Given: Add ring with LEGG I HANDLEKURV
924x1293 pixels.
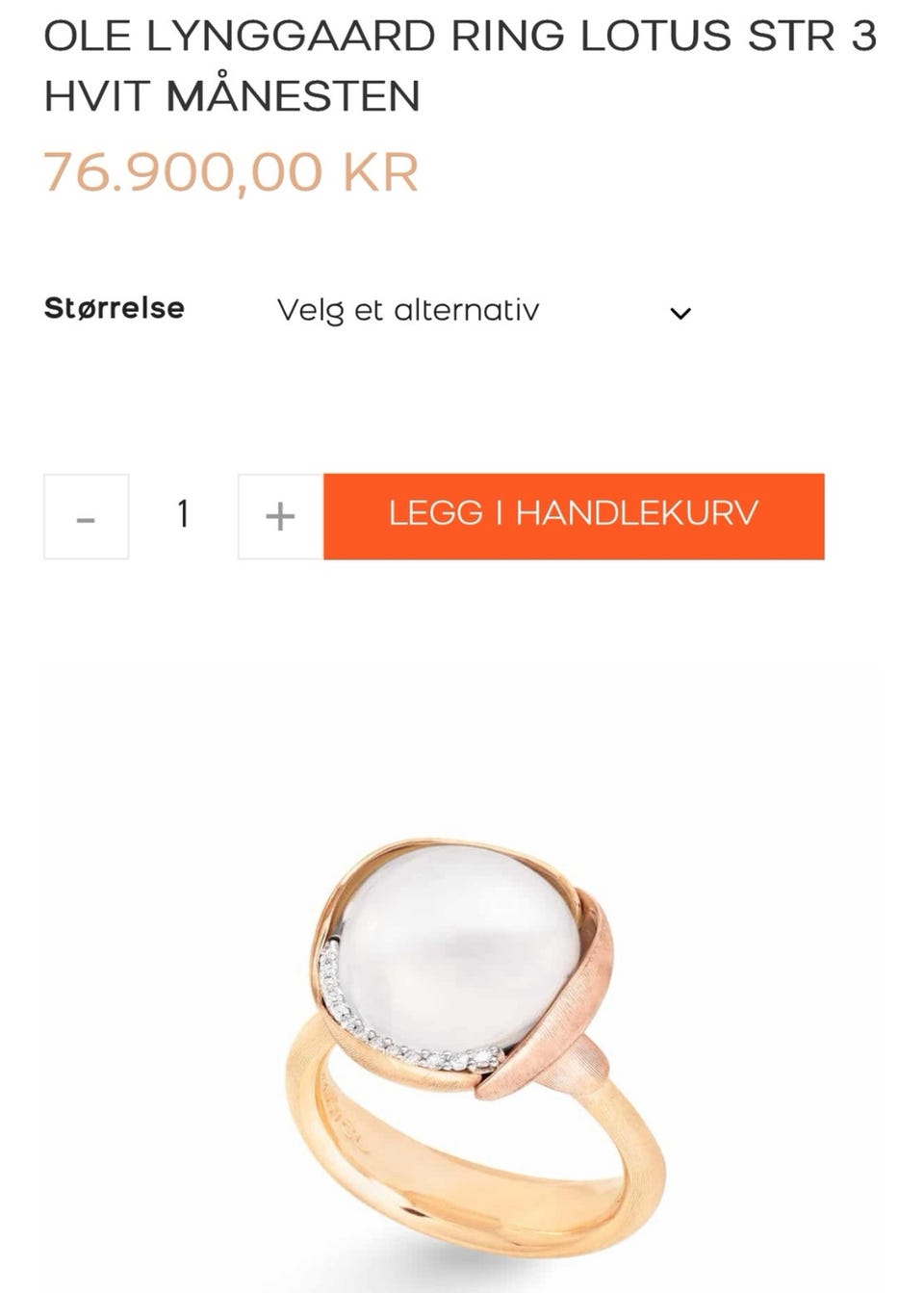Looking at the screenshot, I should point(574,516).
